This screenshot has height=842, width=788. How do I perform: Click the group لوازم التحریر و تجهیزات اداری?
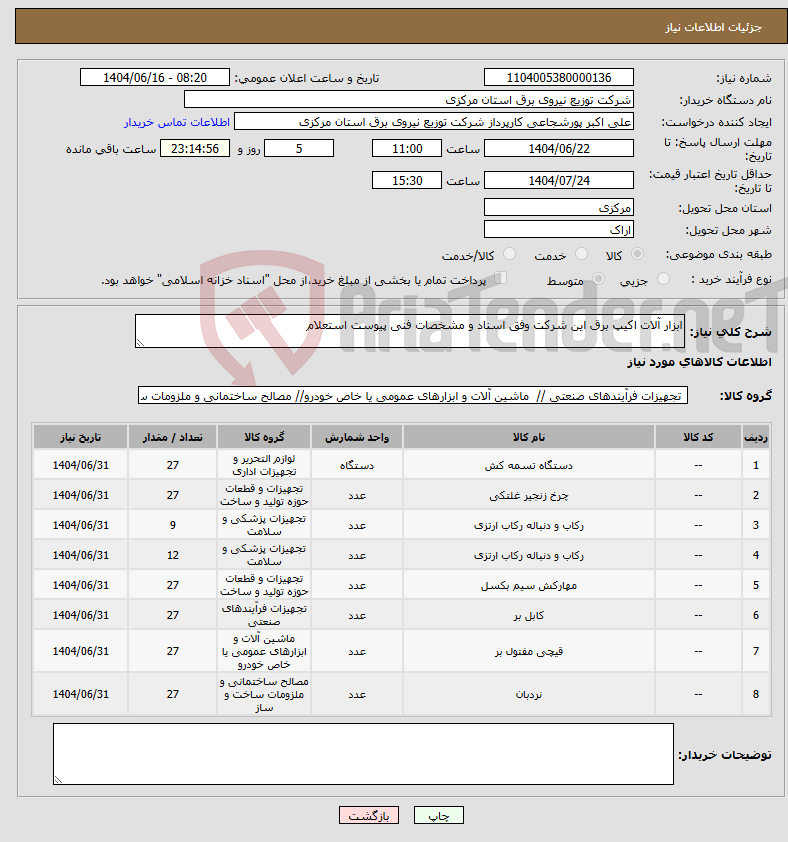pyautogui.click(x=264, y=466)
